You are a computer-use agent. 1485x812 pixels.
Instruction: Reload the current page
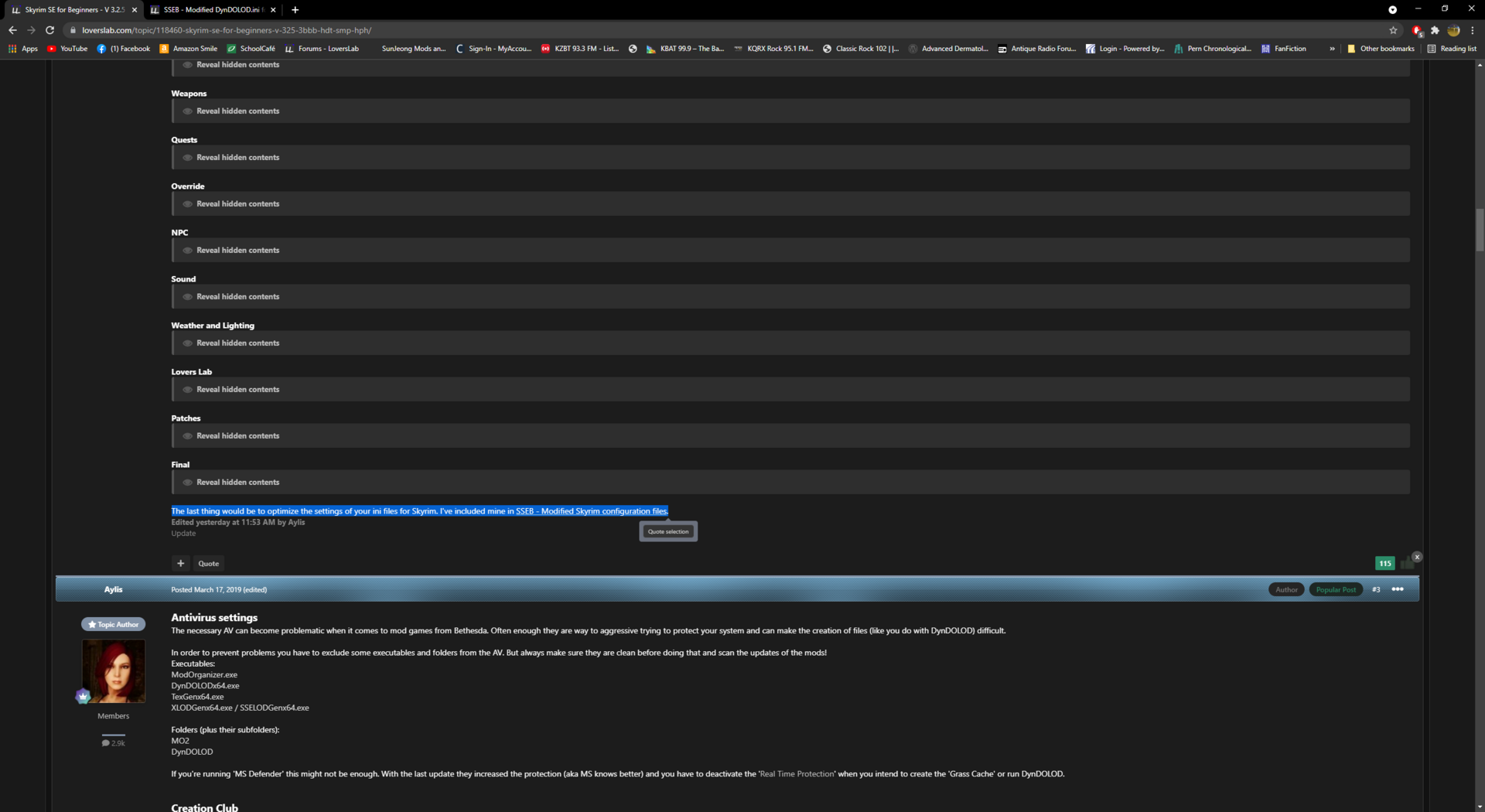pyautogui.click(x=49, y=30)
